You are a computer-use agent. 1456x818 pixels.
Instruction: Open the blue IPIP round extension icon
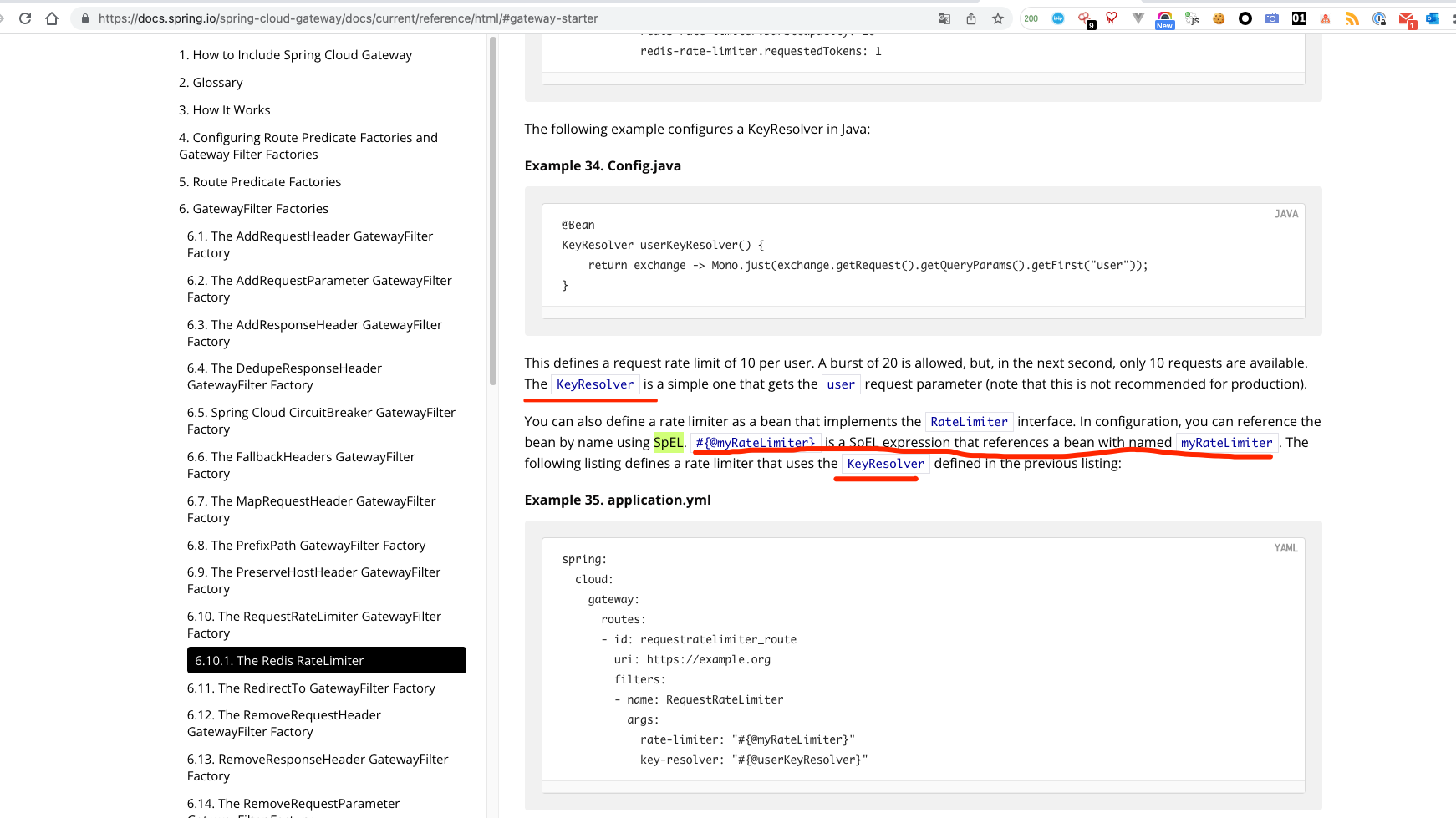[1058, 18]
